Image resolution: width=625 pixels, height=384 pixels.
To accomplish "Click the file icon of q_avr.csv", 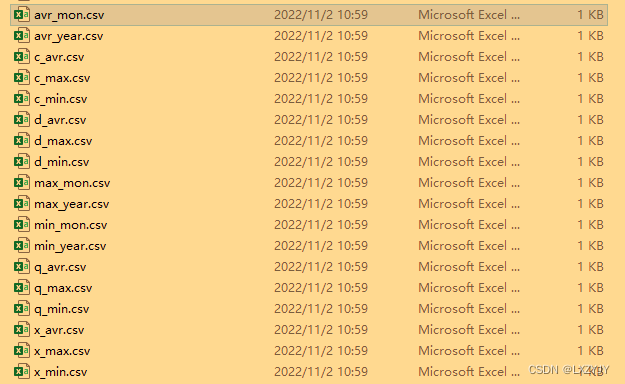I will [22, 267].
